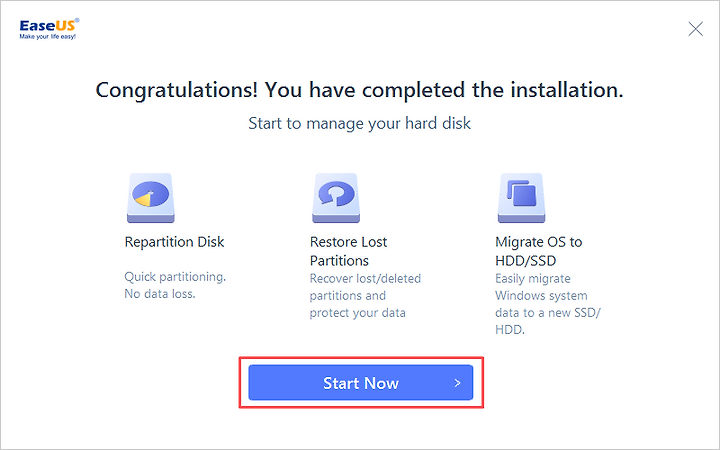Click the "Quick partitioning." description line
720x450 pixels.
[175, 277]
